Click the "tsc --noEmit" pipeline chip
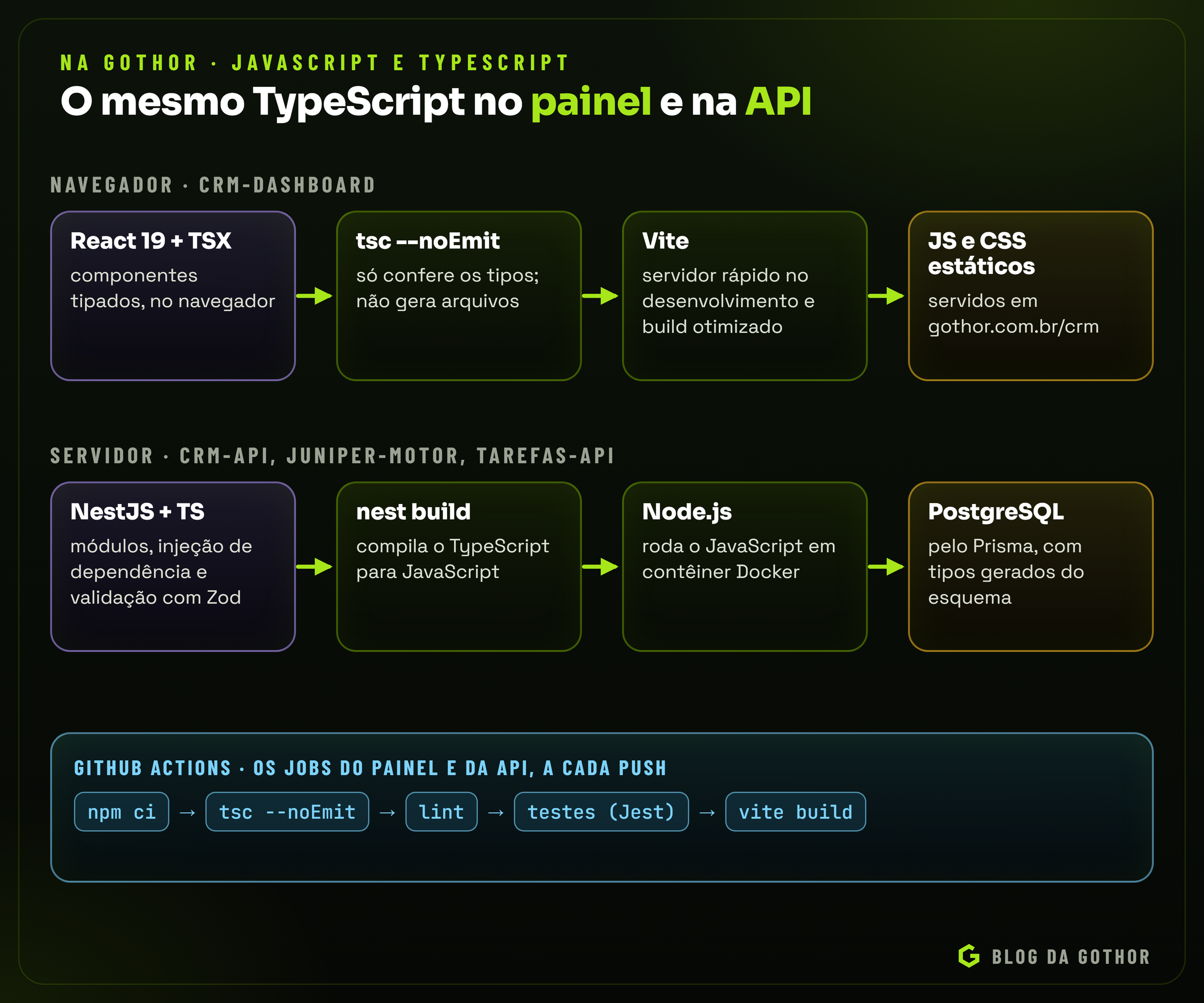This screenshot has height=1003, width=1204. click(x=287, y=811)
